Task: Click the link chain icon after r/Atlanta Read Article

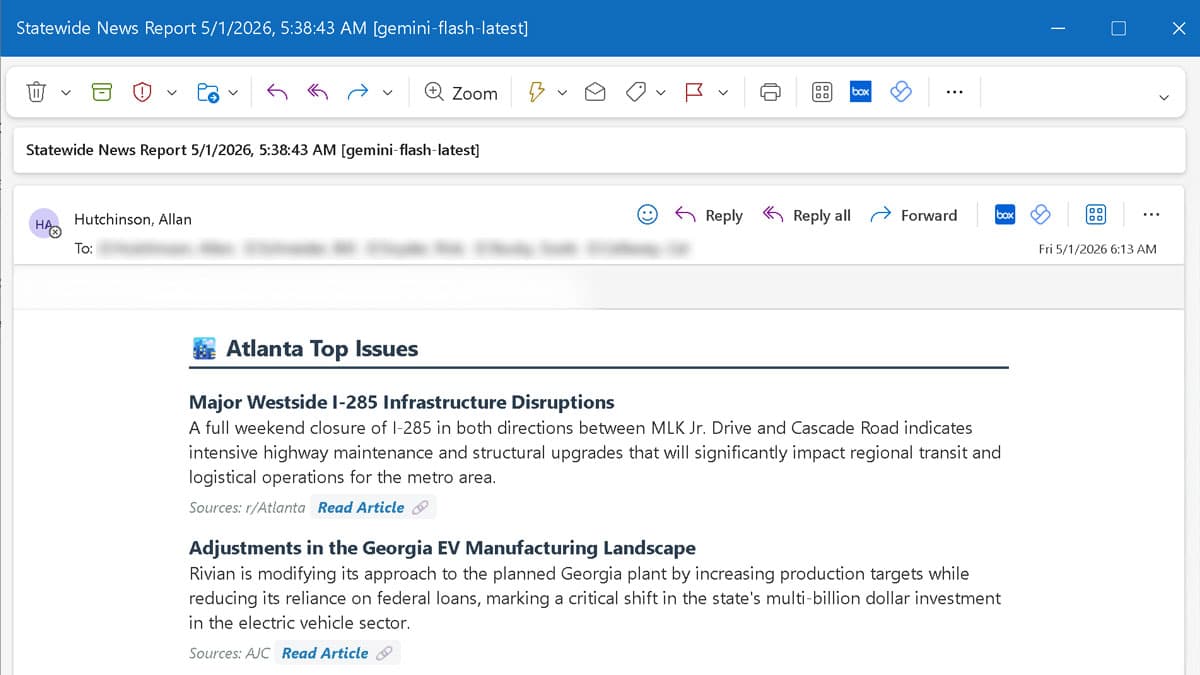Action: click(x=421, y=507)
